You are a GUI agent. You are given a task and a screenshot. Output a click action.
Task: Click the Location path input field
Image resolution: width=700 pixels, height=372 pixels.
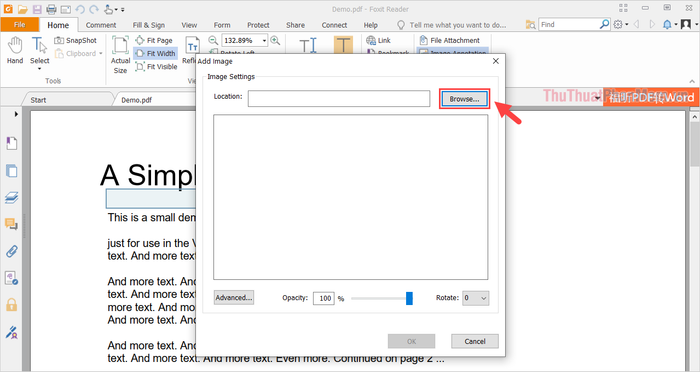tap(339, 99)
